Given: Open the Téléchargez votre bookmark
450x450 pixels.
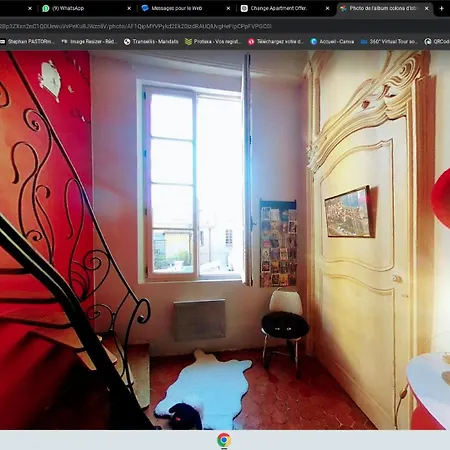Looking at the screenshot, I should click(x=276, y=42).
